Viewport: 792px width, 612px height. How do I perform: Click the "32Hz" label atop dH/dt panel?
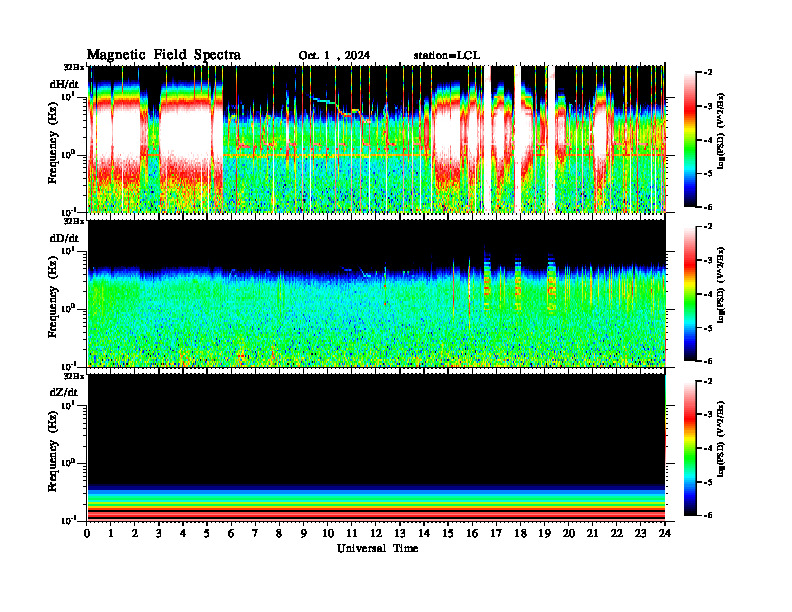(x=74, y=67)
